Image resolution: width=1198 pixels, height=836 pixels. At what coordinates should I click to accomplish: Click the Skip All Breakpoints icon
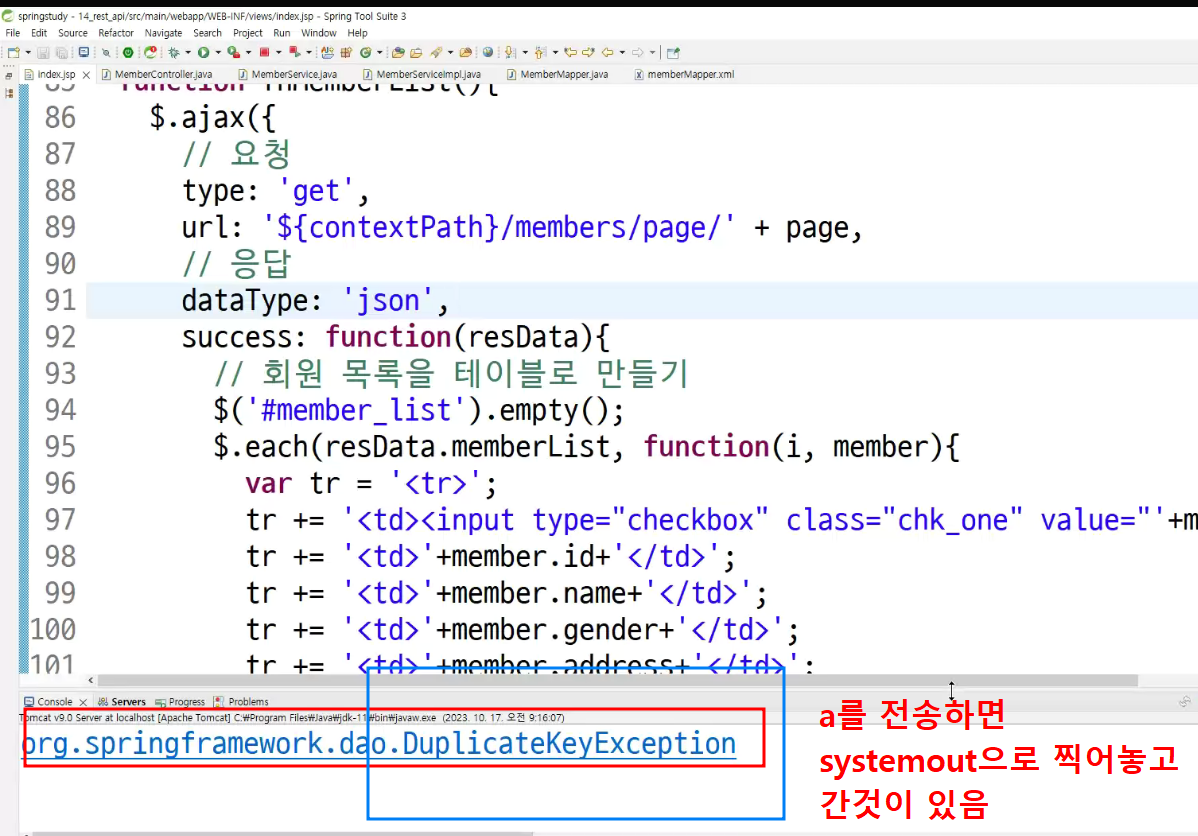105,53
